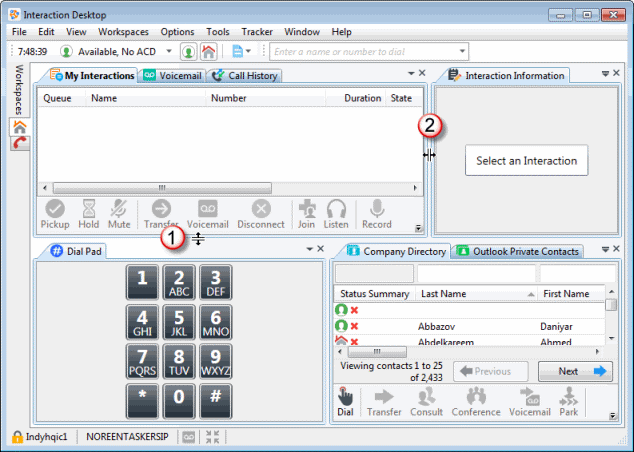Screen dimensions: 634x452
Task: Click the Pickup call button
Action: tap(55, 213)
